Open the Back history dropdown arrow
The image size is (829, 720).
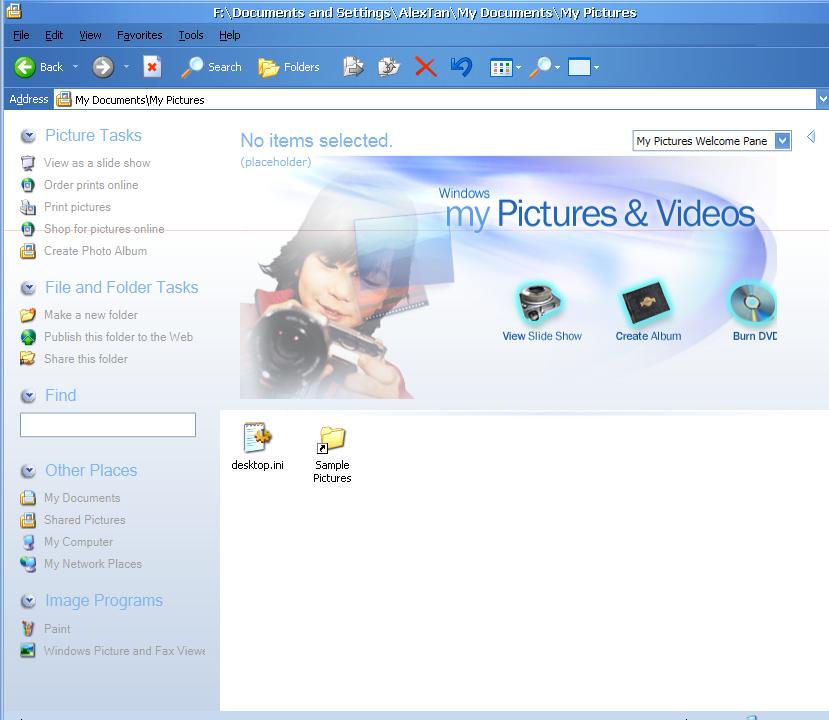(x=75, y=67)
